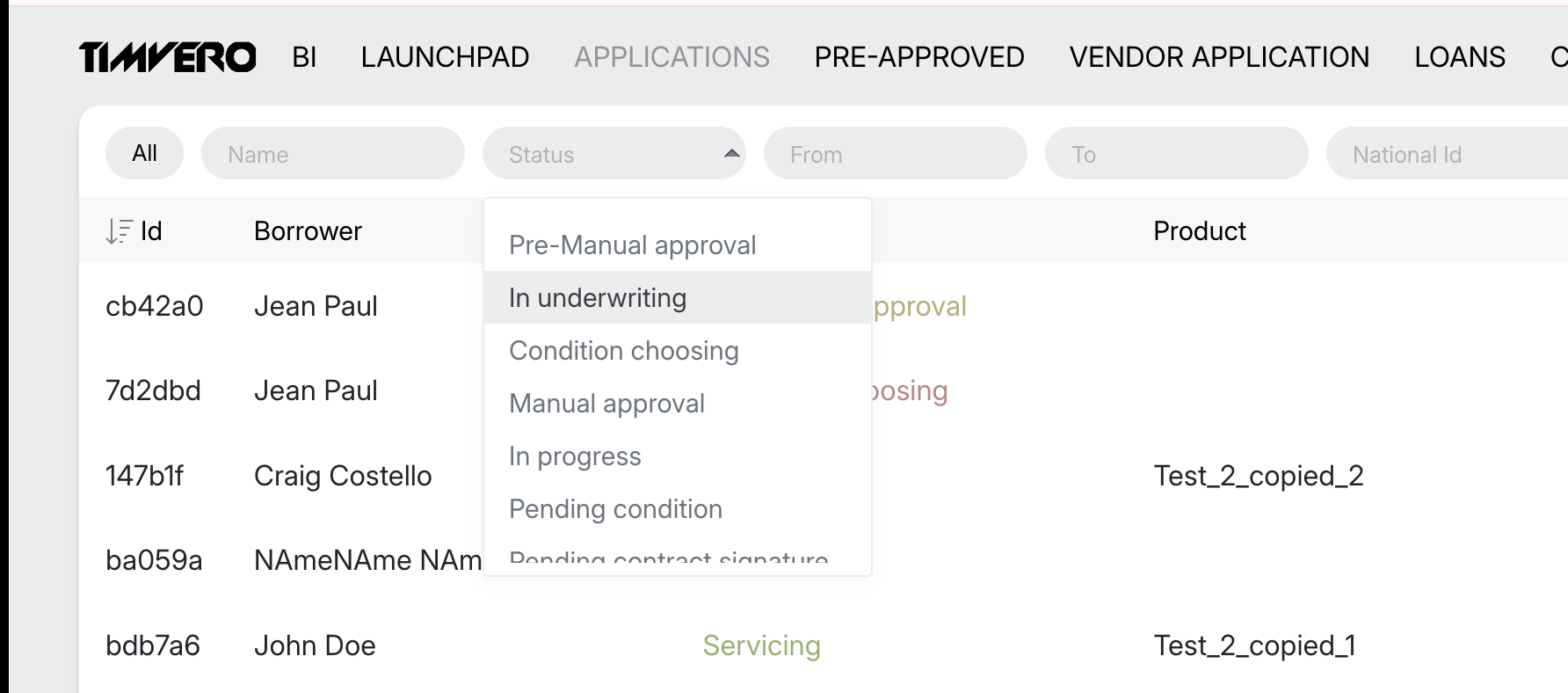Pick "Condition choosing" status option
This screenshot has height=693, width=1568.
(x=623, y=351)
